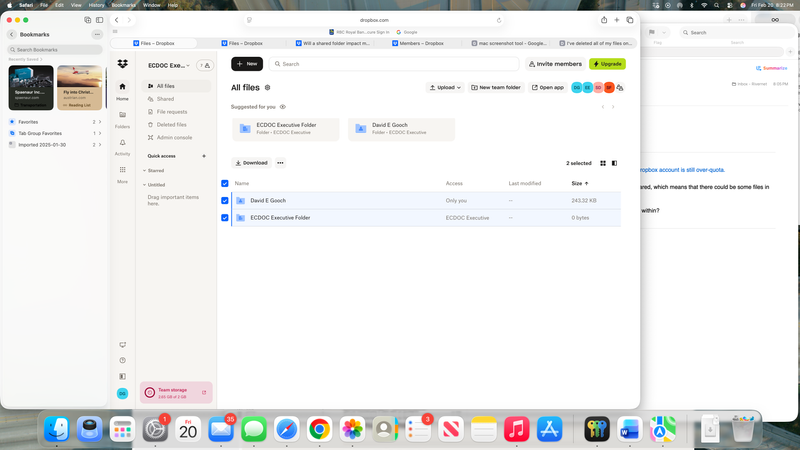Viewport: 800px width, 450px height.
Task: Click the help question mark icon
Action: (x=122, y=360)
